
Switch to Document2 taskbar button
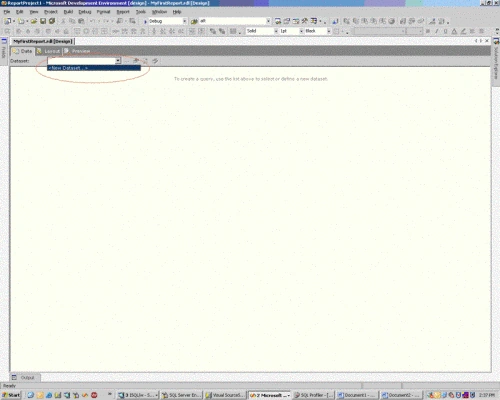pyautogui.click(x=400, y=395)
